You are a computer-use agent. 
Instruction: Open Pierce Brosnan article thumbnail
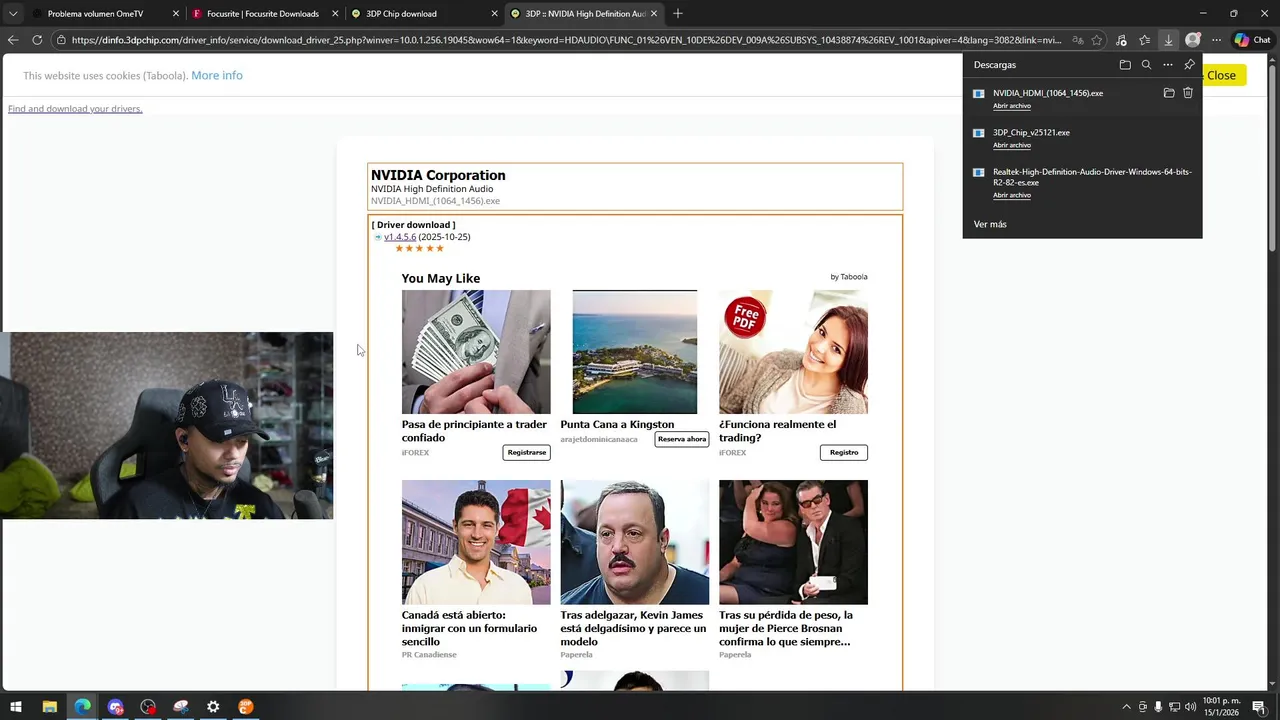793,542
